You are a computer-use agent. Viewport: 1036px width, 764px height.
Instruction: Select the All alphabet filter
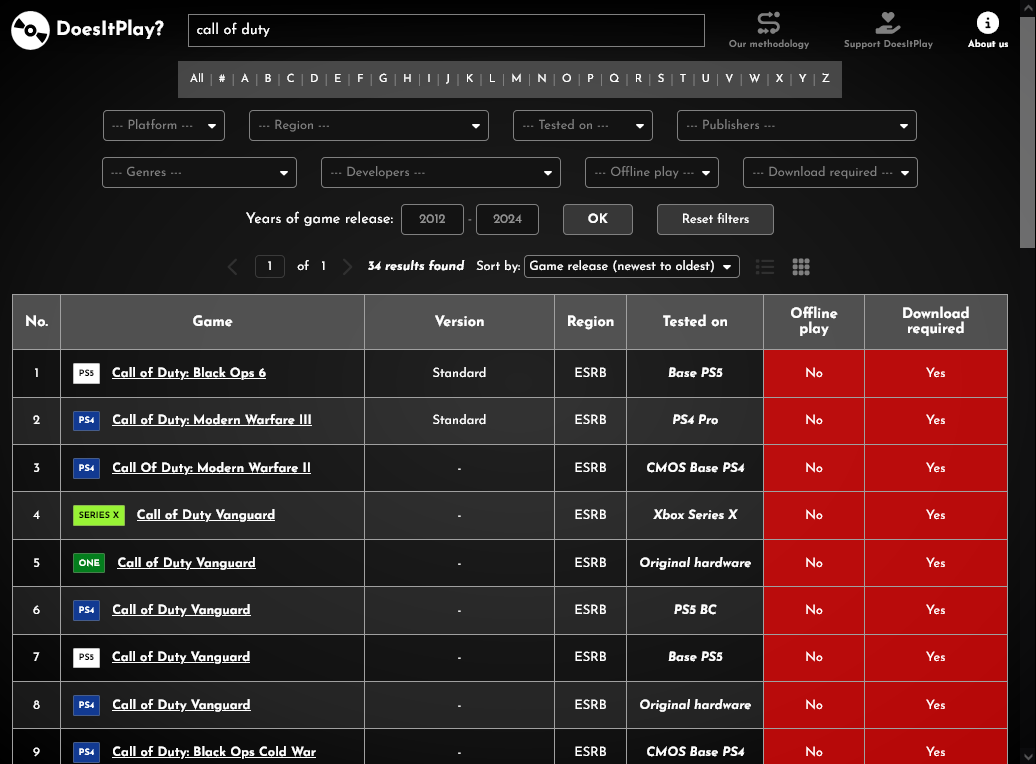197,79
